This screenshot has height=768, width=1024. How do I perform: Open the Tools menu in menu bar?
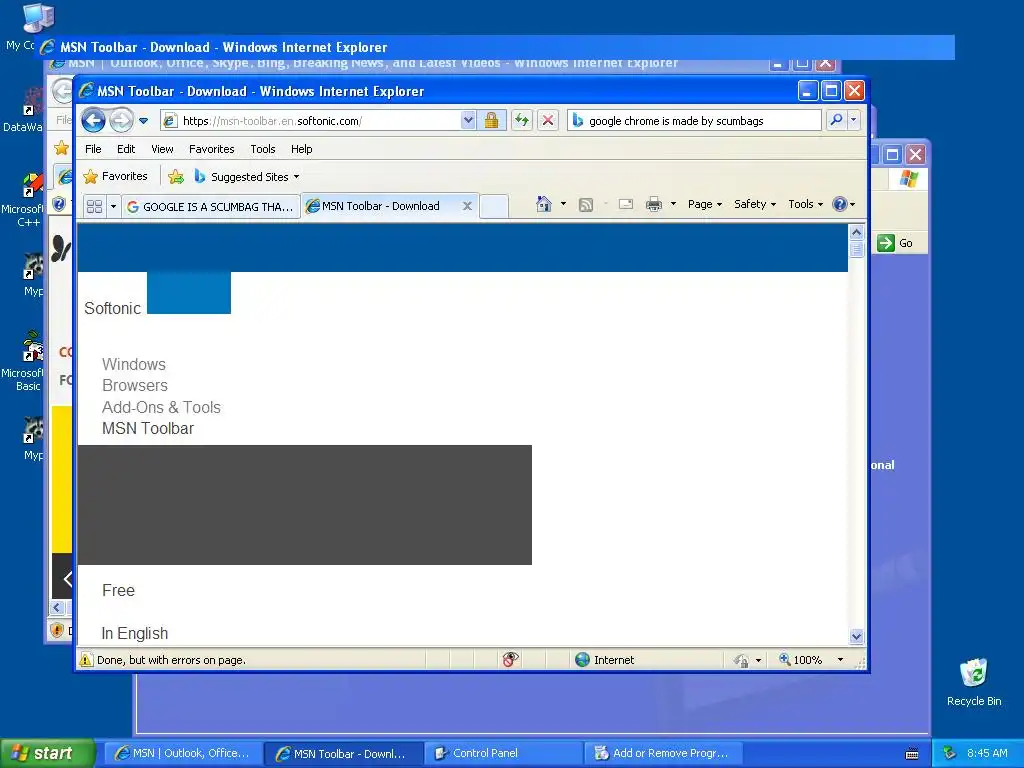coord(263,149)
